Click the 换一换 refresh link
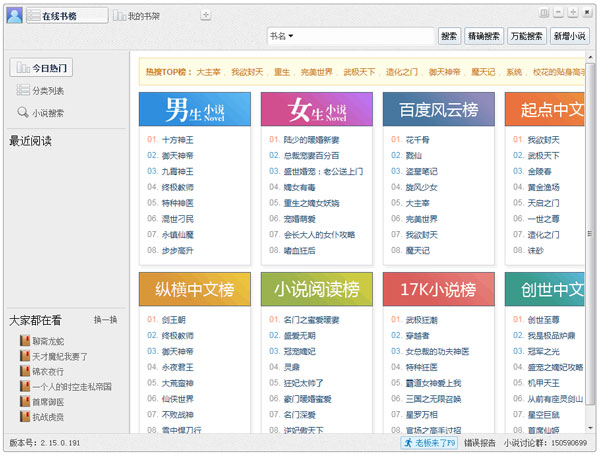This screenshot has width=600, height=455. (x=105, y=320)
